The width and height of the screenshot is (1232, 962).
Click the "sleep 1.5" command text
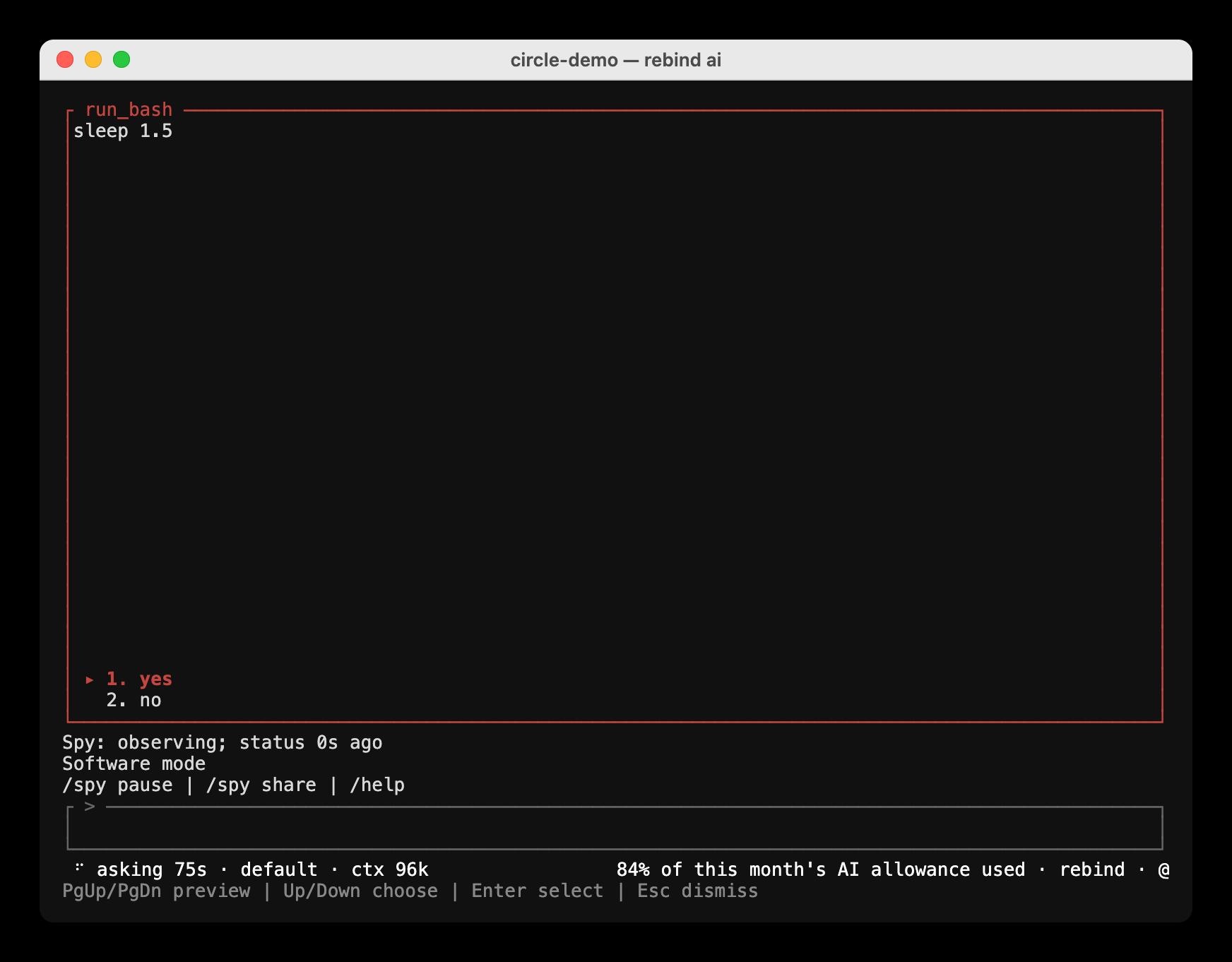pos(123,131)
